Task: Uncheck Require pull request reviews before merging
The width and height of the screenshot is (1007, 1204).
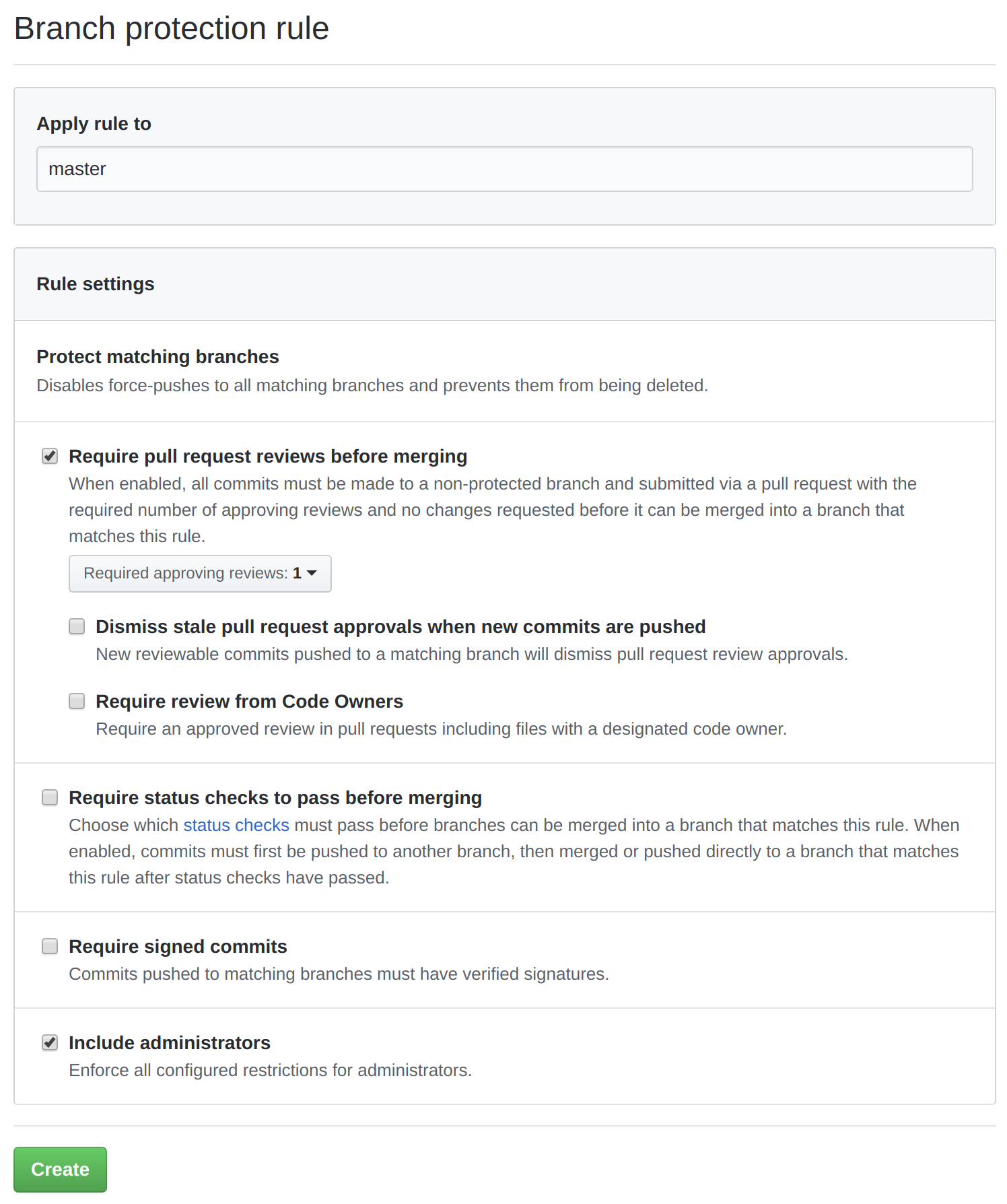Action: click(x=50, y=456)
